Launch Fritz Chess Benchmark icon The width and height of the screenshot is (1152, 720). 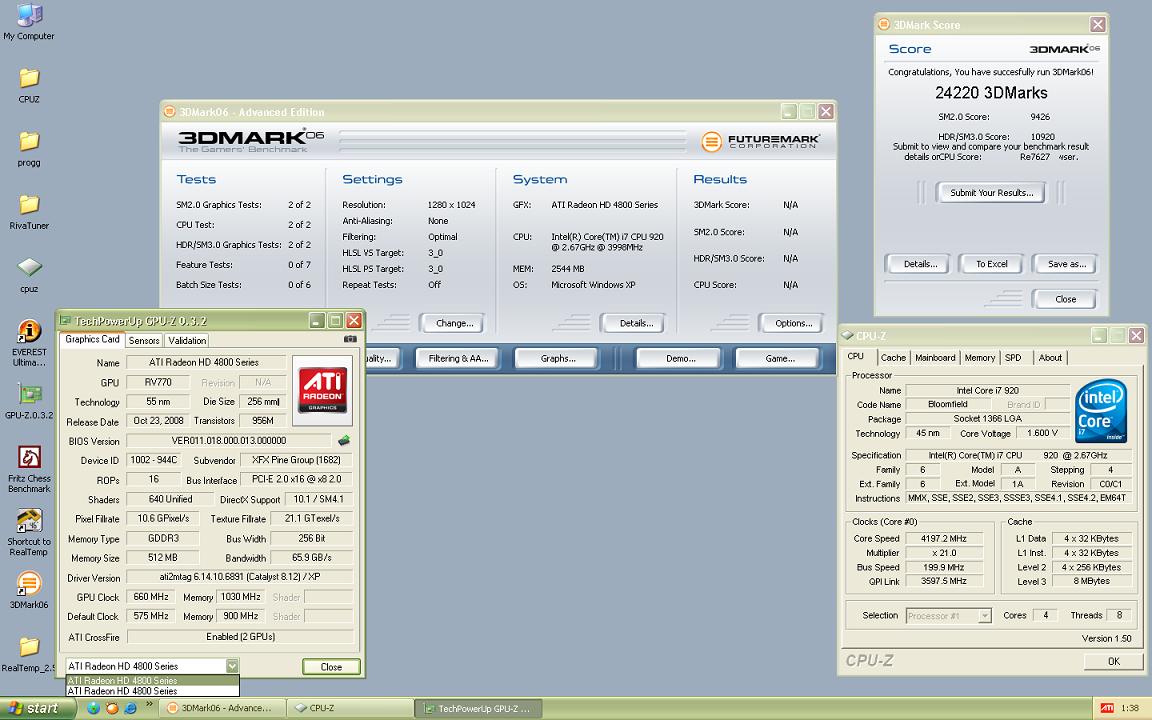[x=29, y=469]
